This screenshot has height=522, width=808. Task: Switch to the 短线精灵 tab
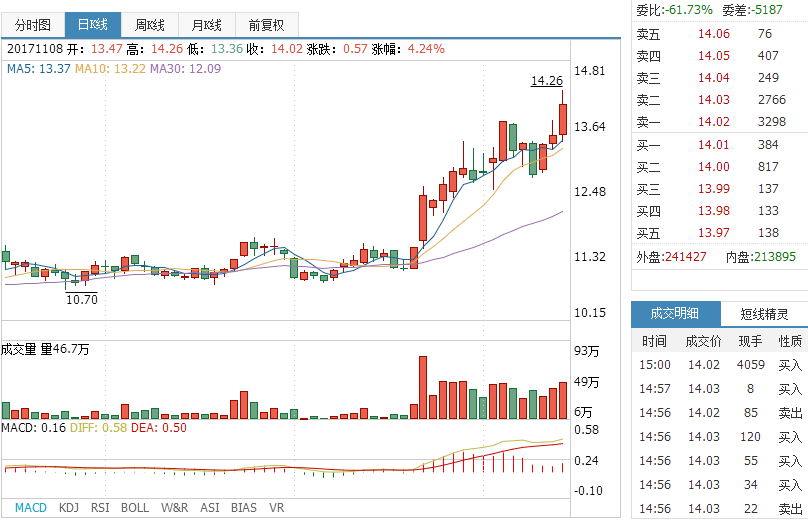point(764,314)
